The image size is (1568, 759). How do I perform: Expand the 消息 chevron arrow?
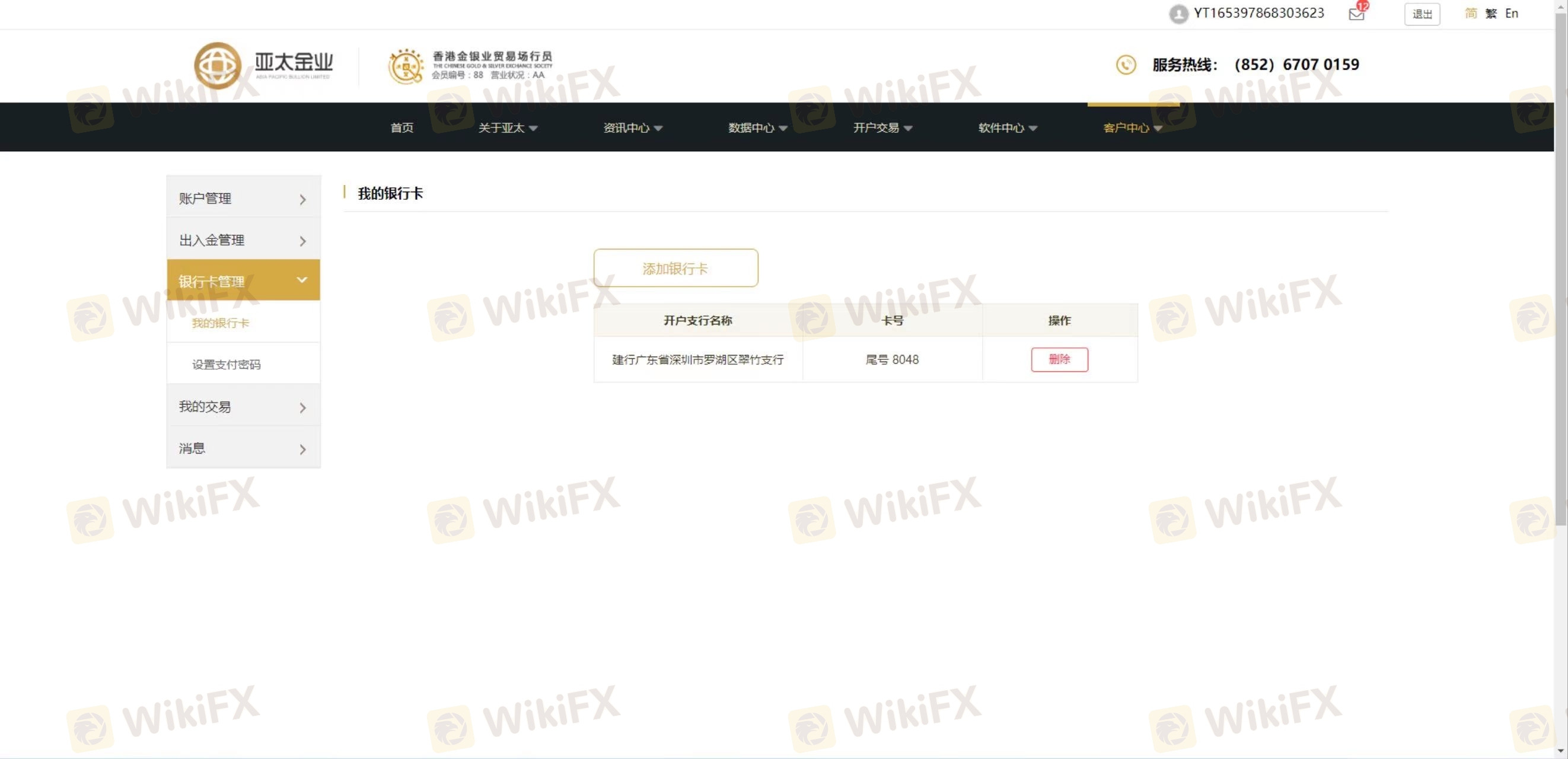click(302, 449)
